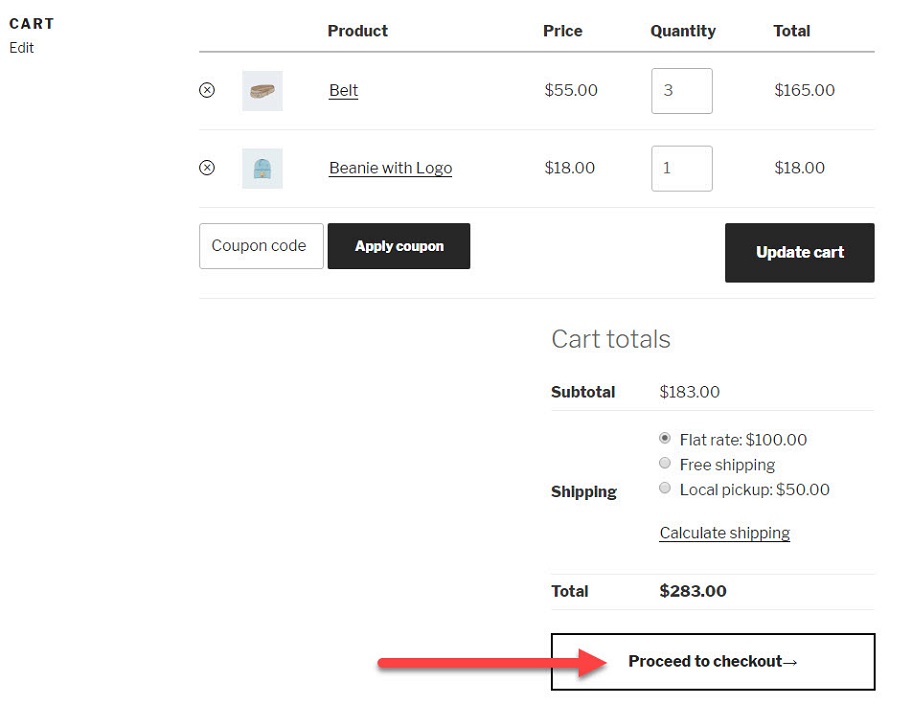This screenshot has height=705, width=912.
Task: Proceed to checkout
Action: tap(713, 662)
